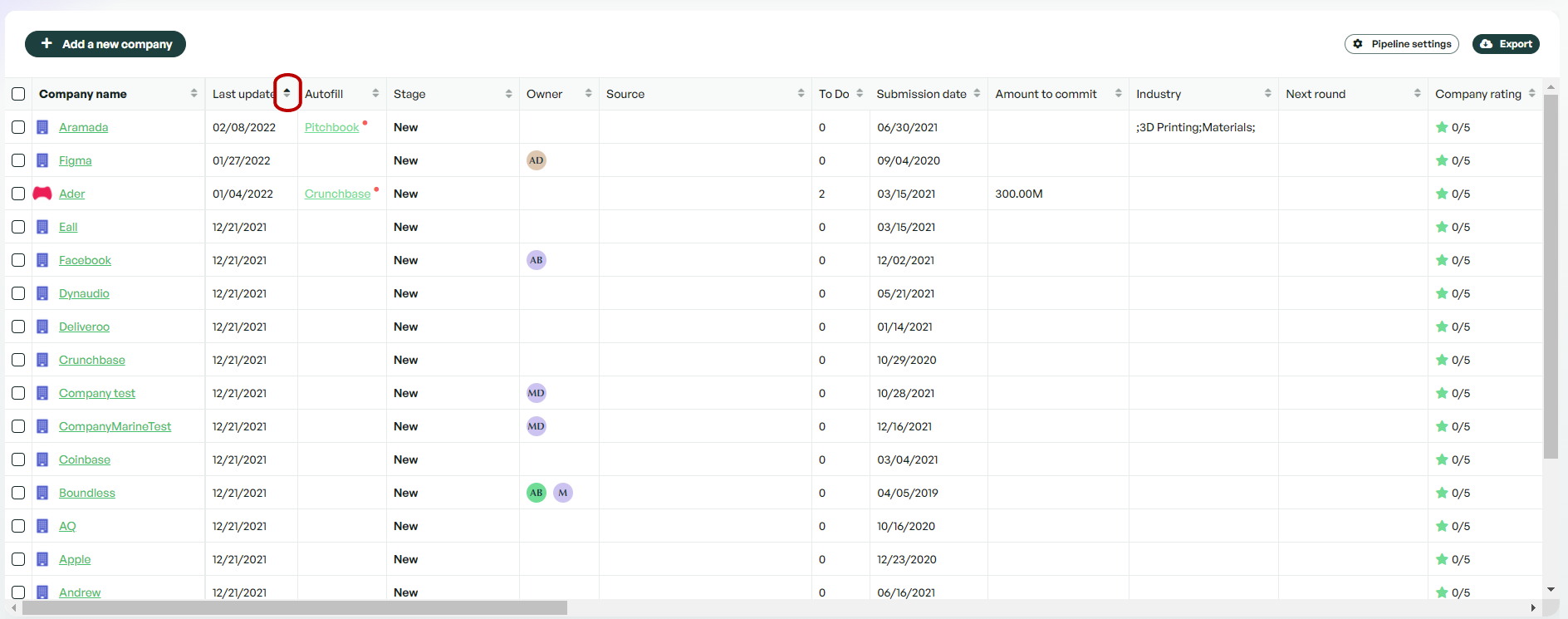This screenshot has height=619, width=1568.
Task: Toggle the select-all checkbox in header
Action: pyautogui.click(x=18, y=94)
